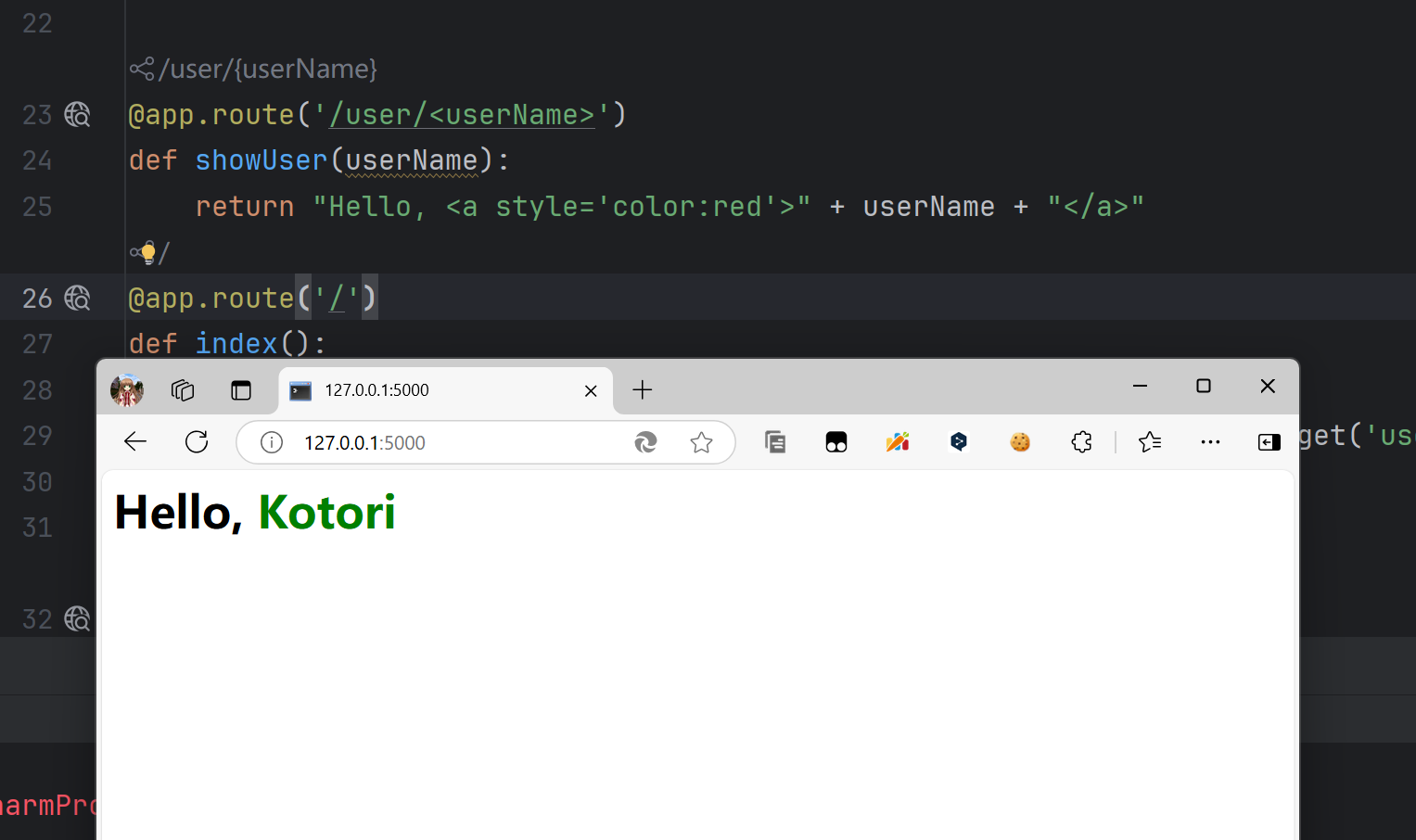Open the Favorites list
This screenshot has width=1416, height=840.
coord(1150,442)
